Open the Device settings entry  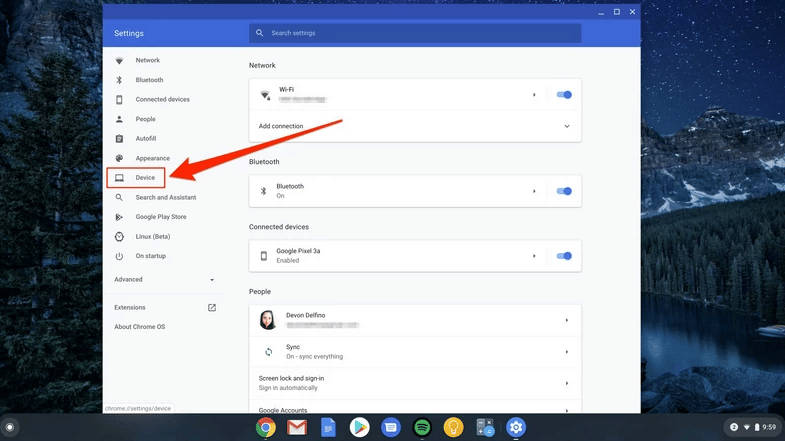pyautogui.click(x=145, y=178)
